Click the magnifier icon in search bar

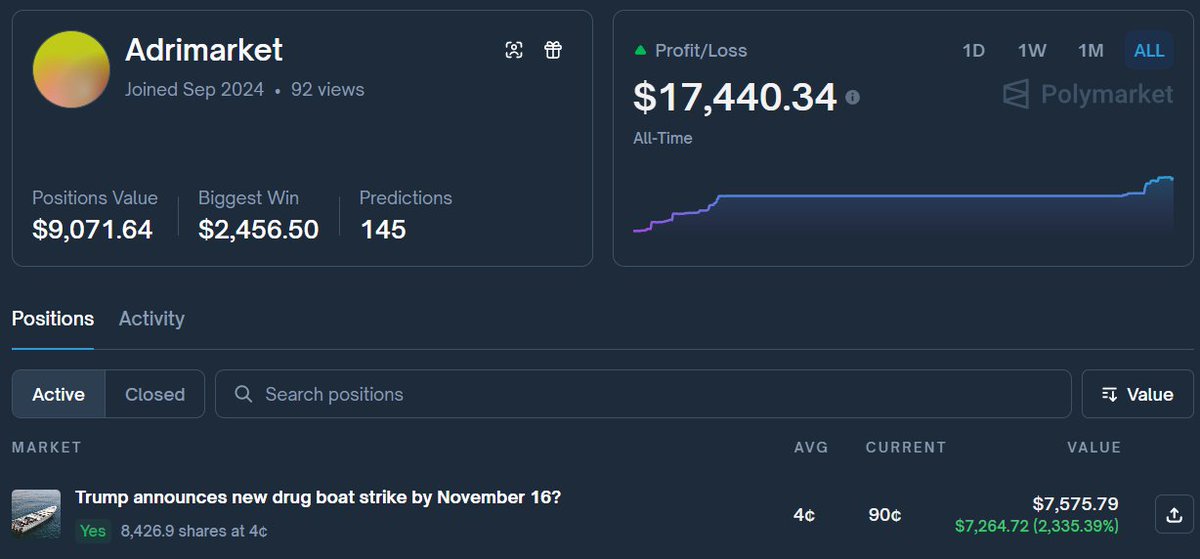243,394
